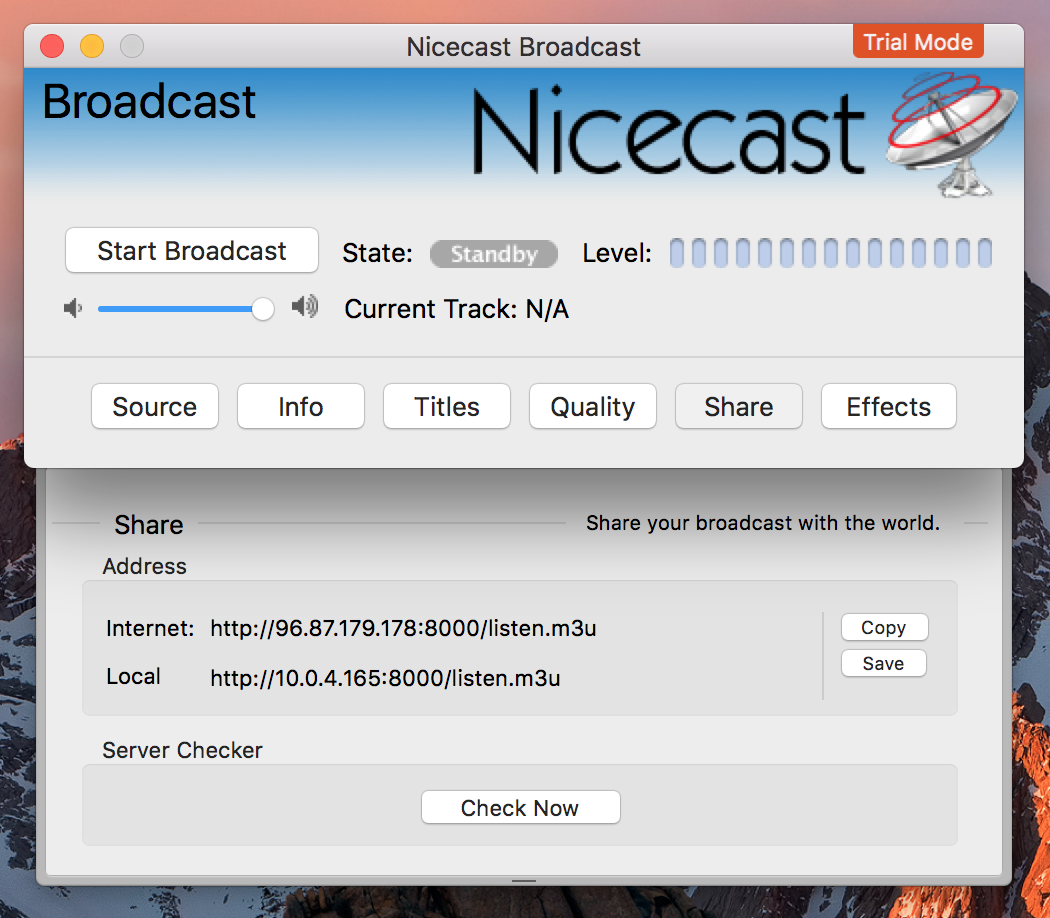Click the audio Level meter

[830, 253]
